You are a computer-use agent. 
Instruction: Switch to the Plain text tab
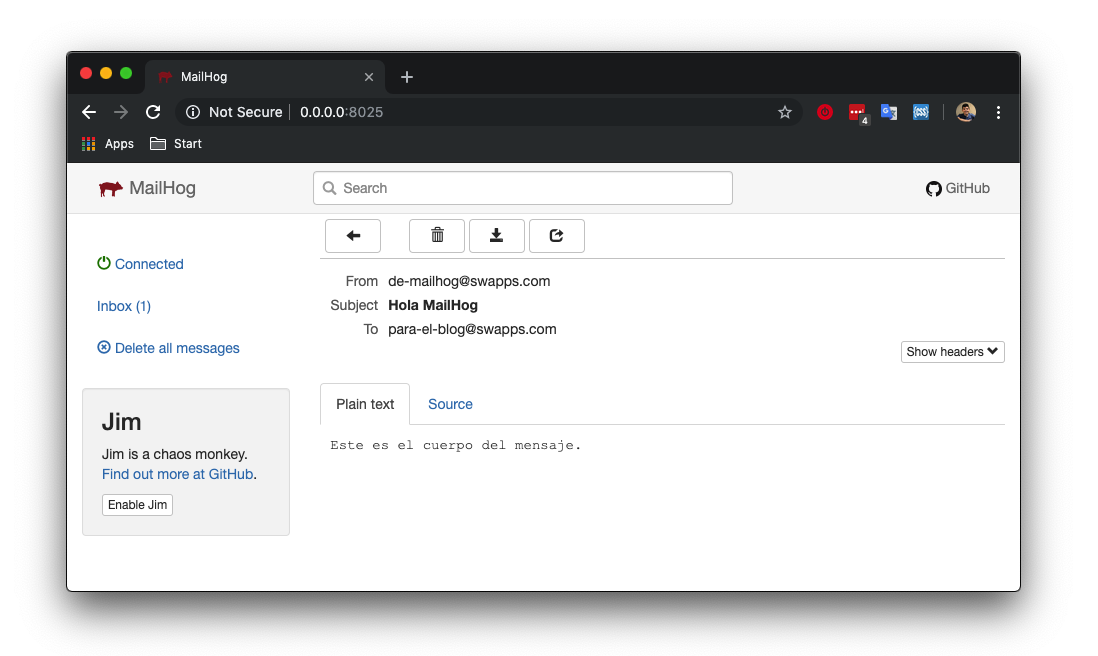pos(365,404)
